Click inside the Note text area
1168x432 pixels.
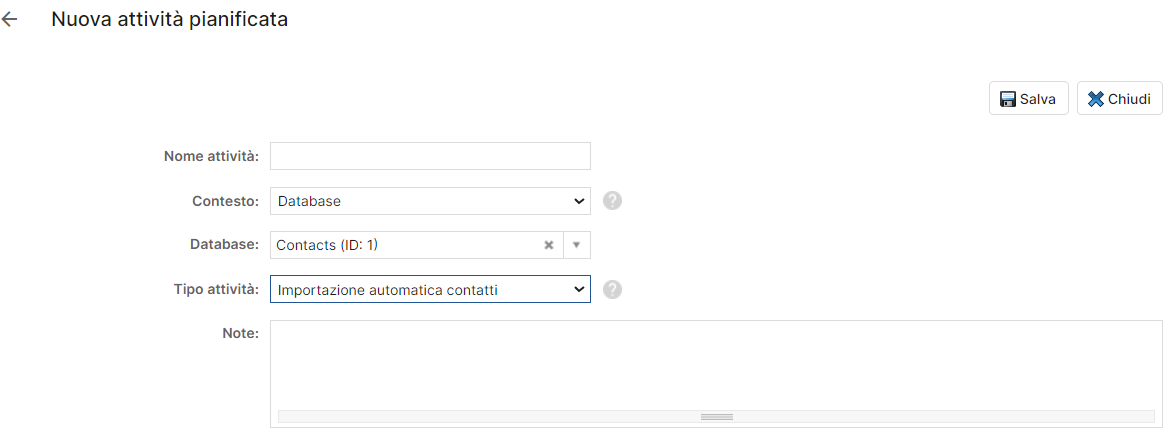tap(716, 365)
